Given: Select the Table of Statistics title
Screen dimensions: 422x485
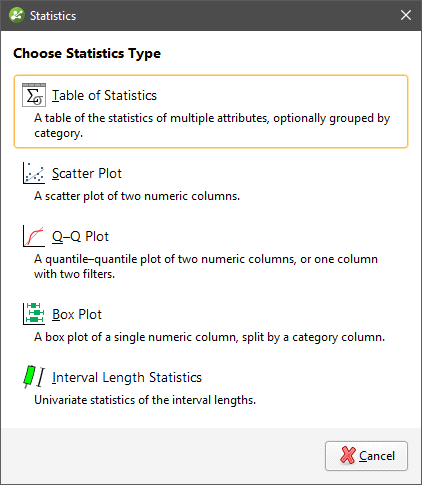Looking at the screenshot, I should (x=104, y=96).
